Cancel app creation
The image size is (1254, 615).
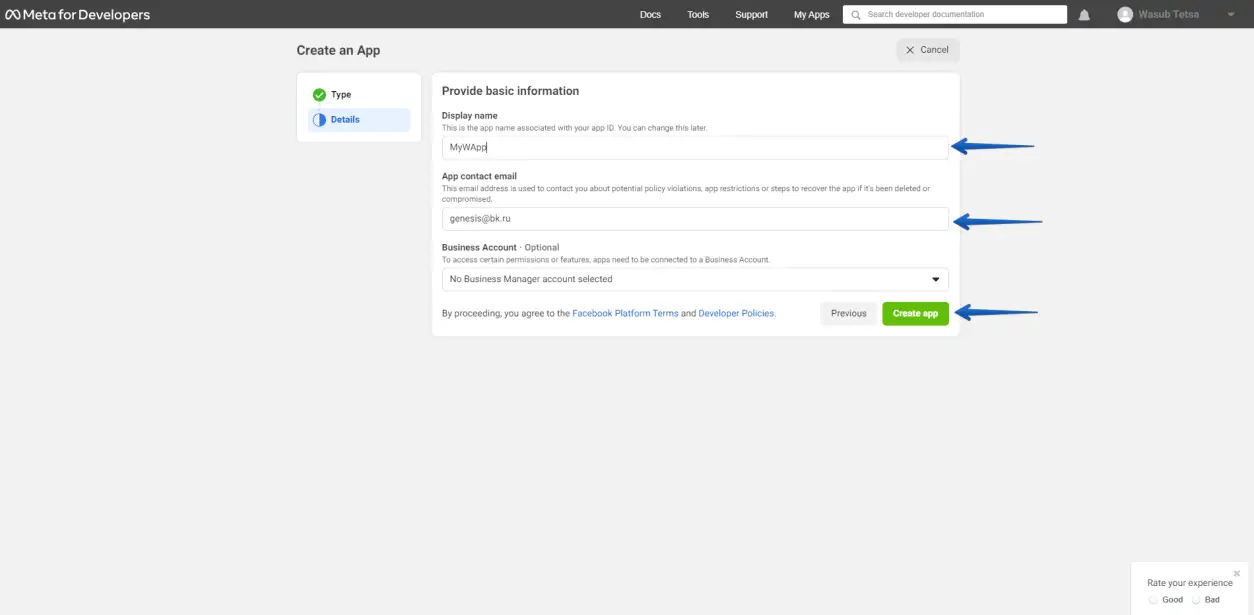click(928, 50)
